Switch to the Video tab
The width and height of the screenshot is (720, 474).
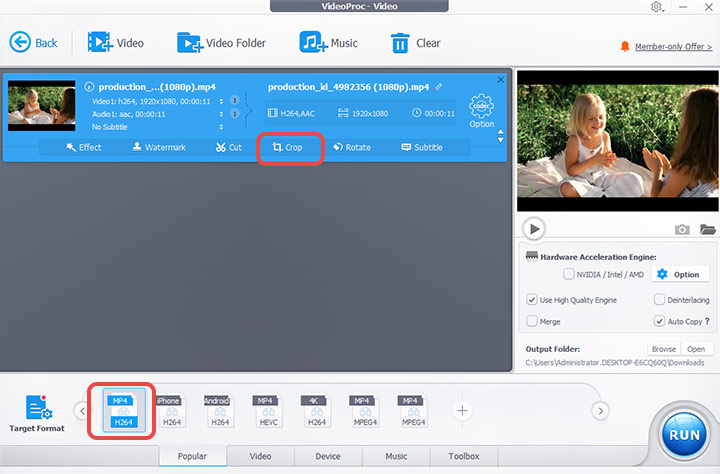tap(260, 456)
